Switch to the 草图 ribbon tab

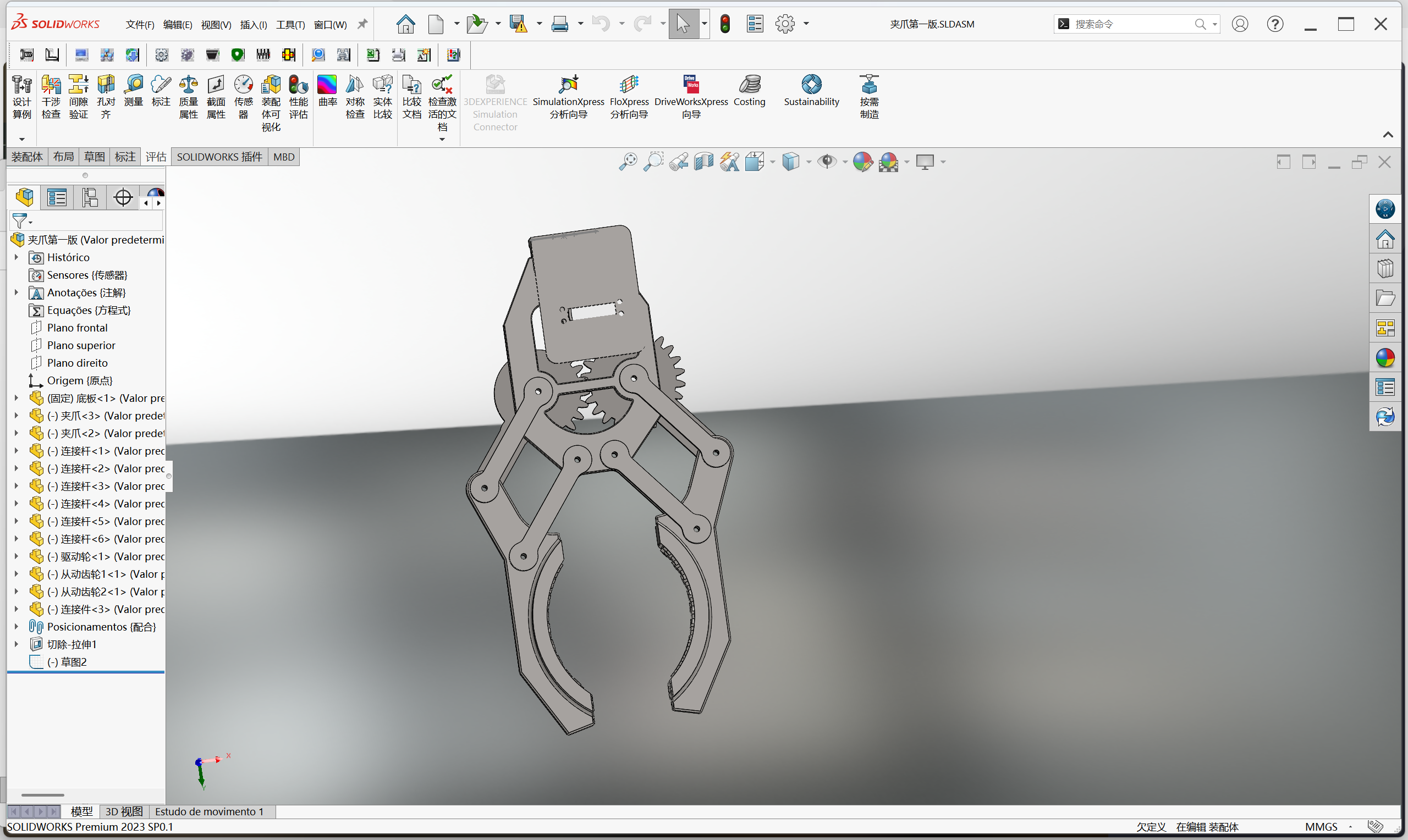[x=94, y=157]
